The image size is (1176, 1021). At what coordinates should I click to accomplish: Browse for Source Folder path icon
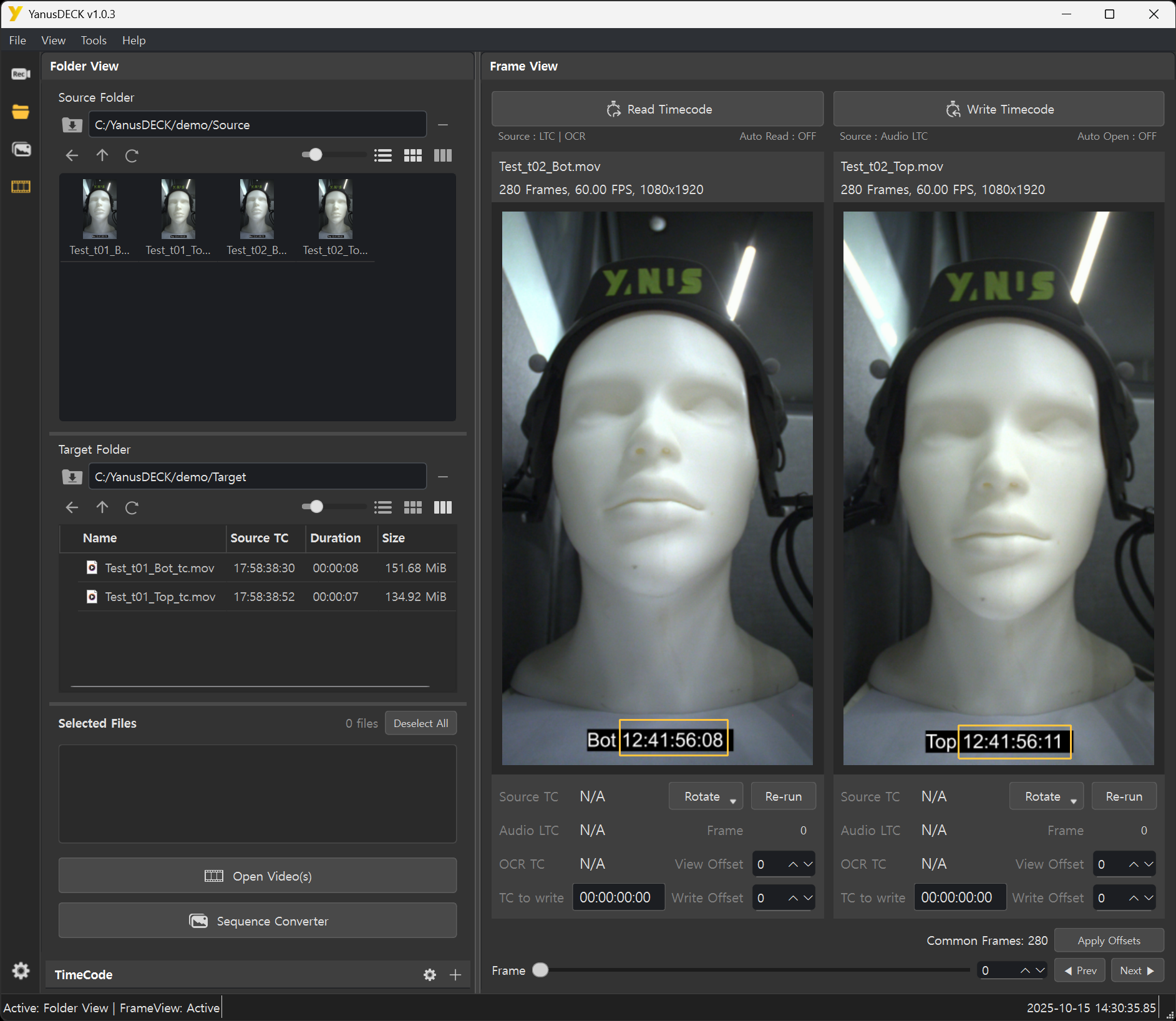click(x=72, y=125)
